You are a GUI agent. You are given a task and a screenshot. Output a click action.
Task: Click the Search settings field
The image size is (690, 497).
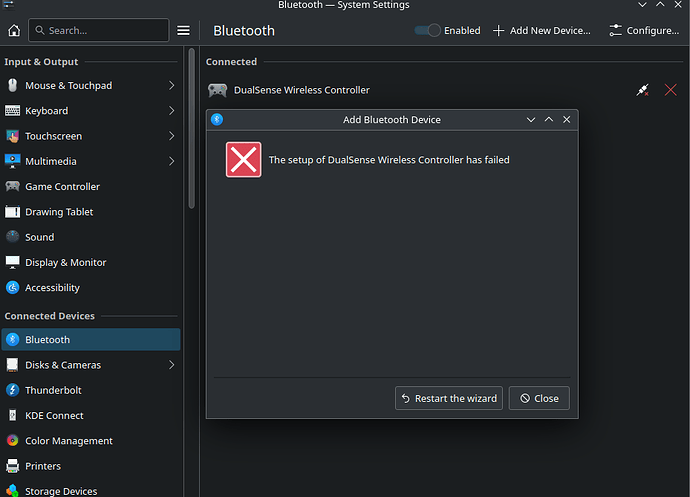tap(99, 30)
